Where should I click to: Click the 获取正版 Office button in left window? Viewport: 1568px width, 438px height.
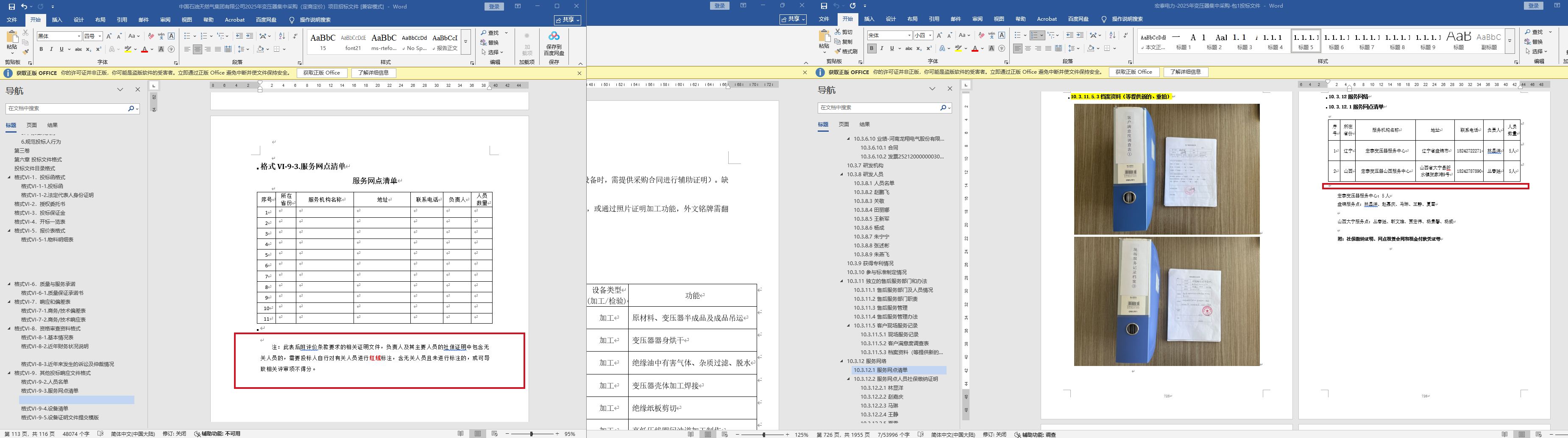point(322,73)
